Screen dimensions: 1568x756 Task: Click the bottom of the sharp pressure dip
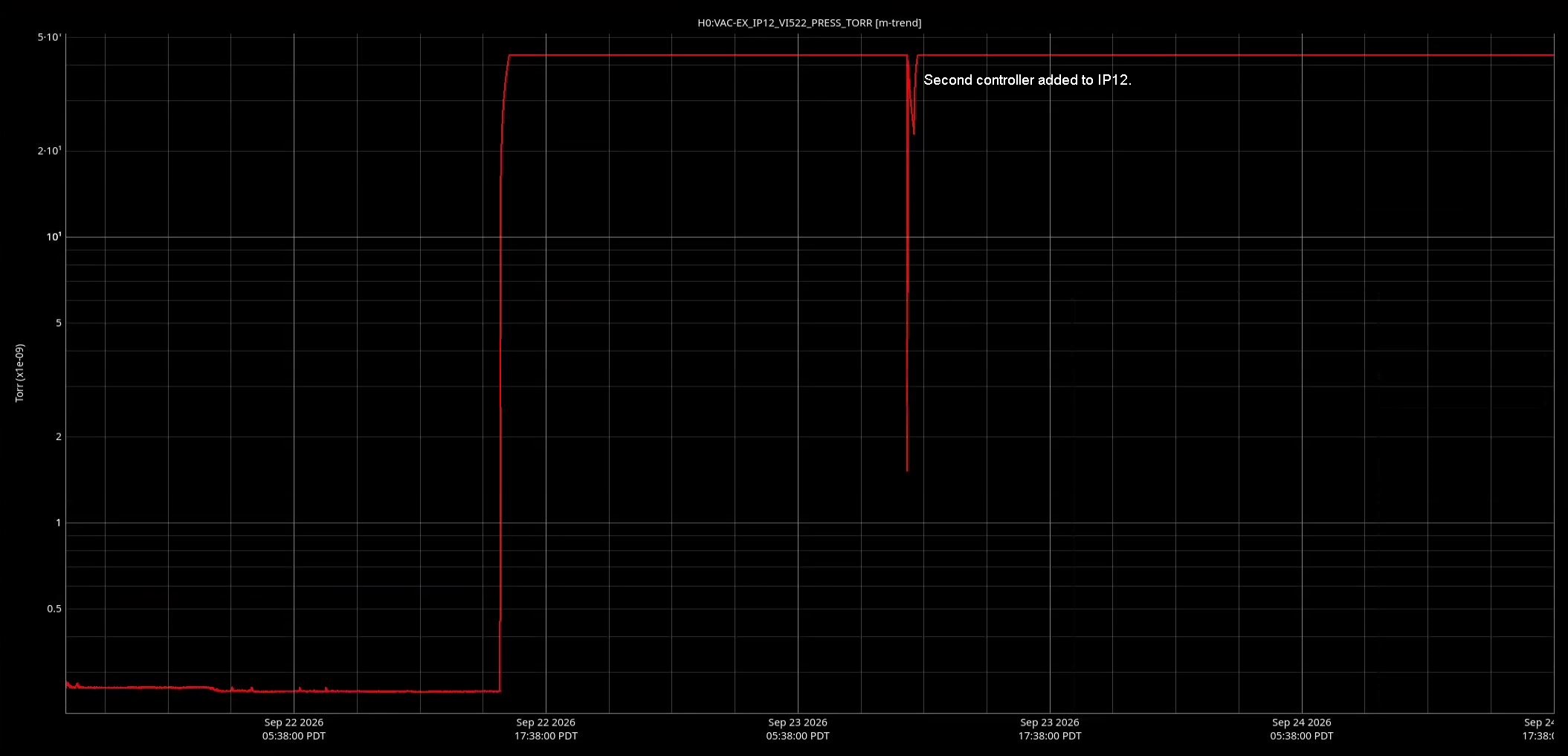[907, 469]
